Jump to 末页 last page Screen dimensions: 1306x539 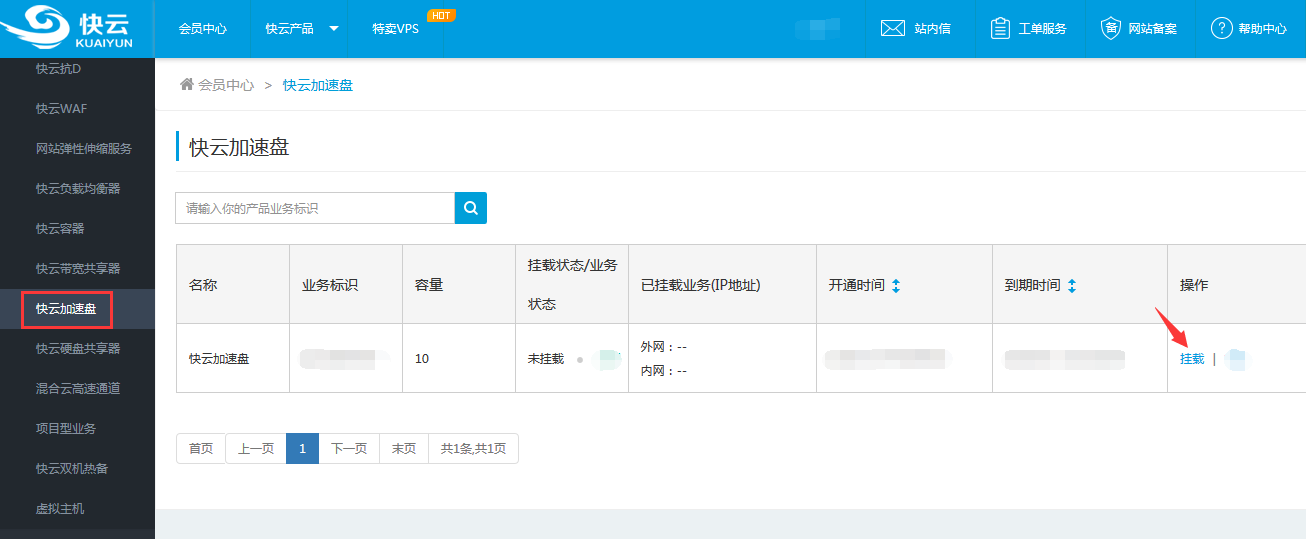pyautogui.click(x=404, y=449)
